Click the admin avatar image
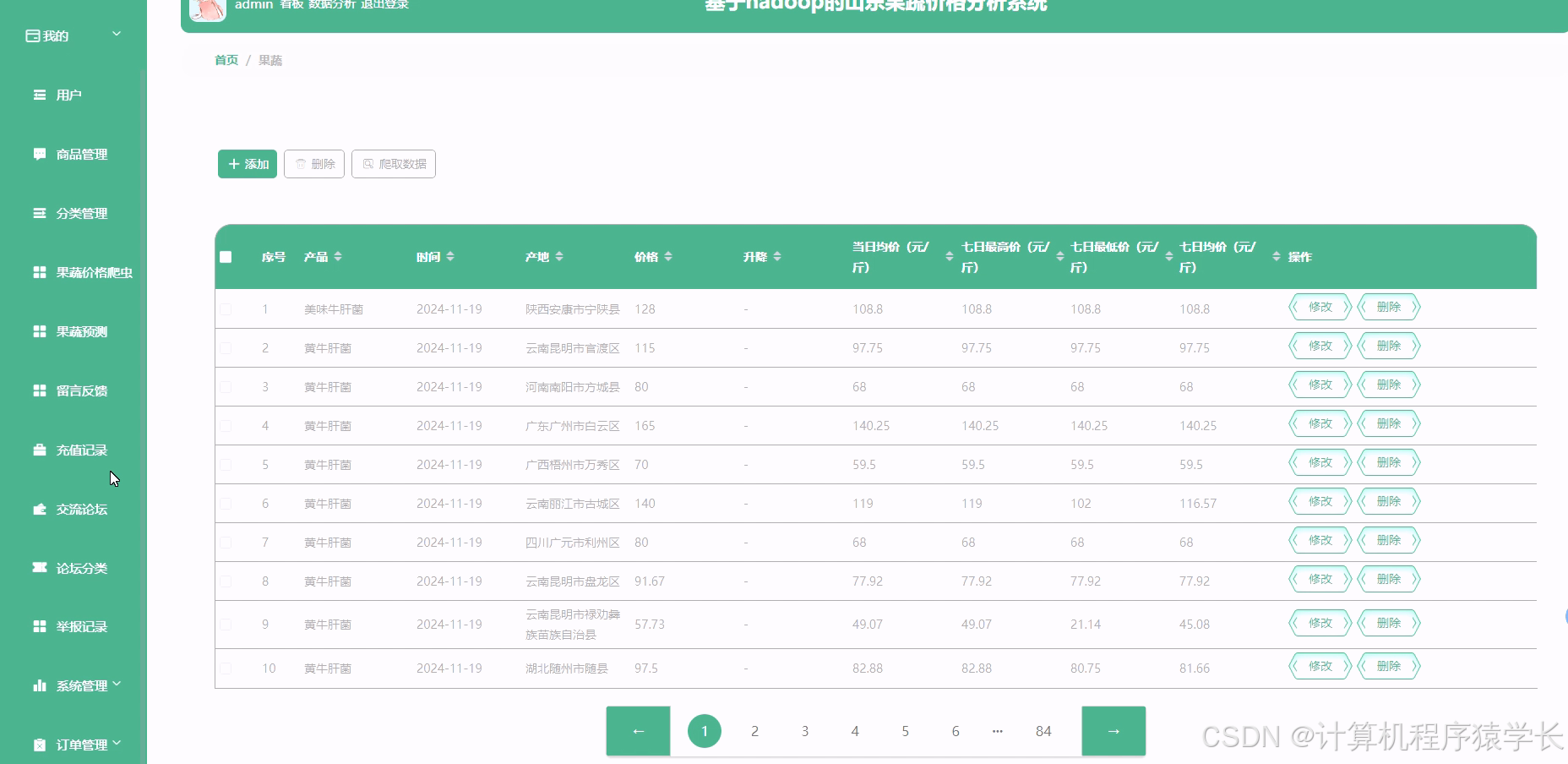1568x764 pixels. (x=207, y=8)
